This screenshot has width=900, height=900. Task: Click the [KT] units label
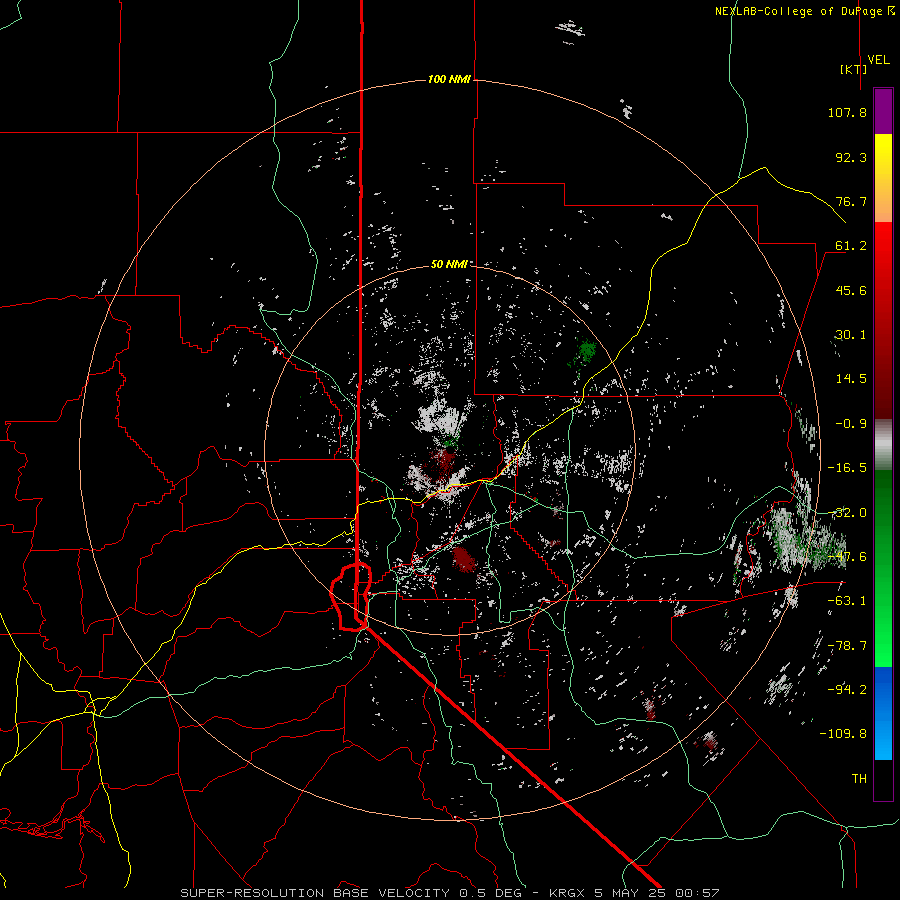point(854,69)
